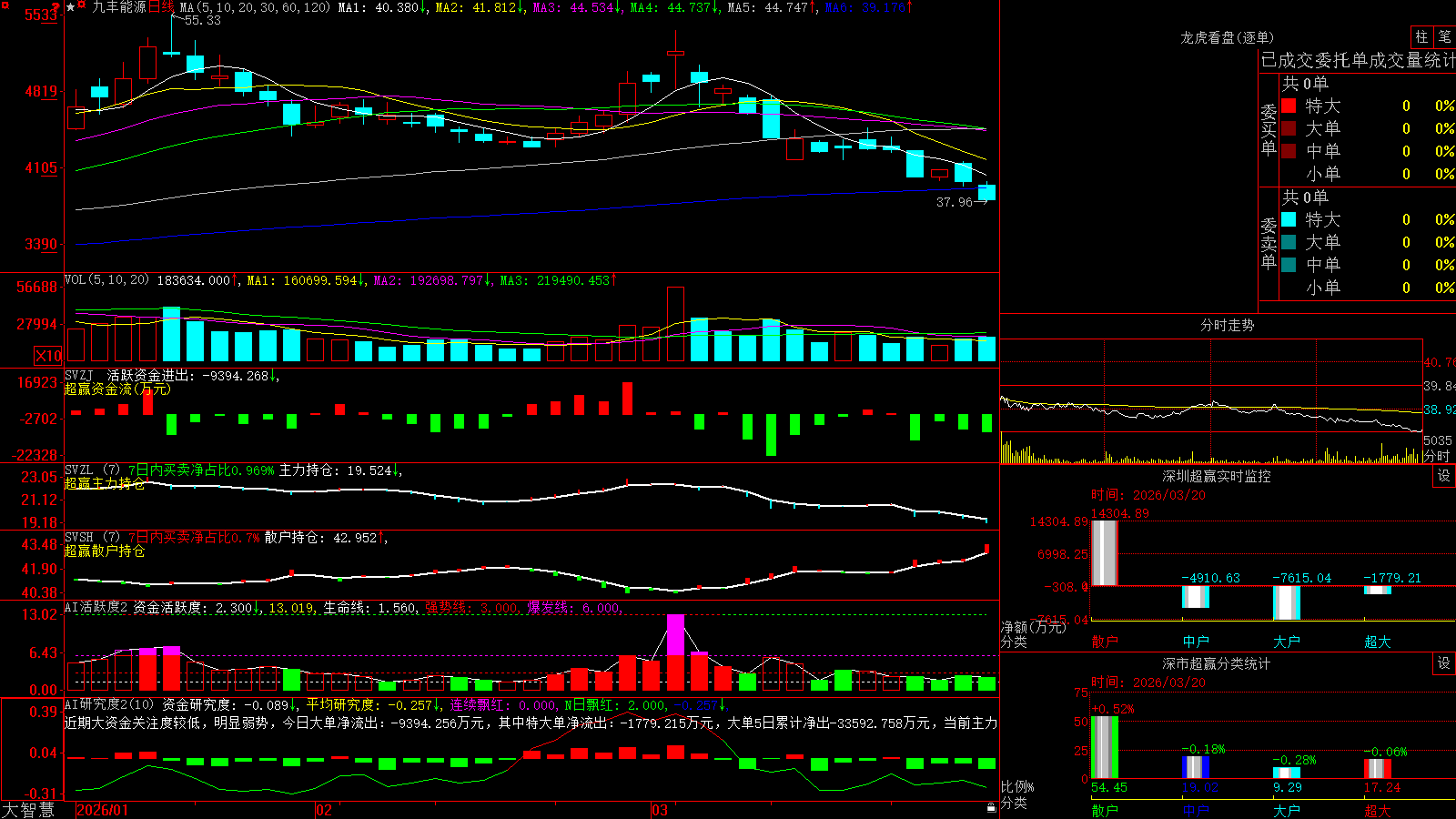Click red swatch for 委买单 特大
This screenshot has height=819, width=1456.
(x=1289, y=106)
